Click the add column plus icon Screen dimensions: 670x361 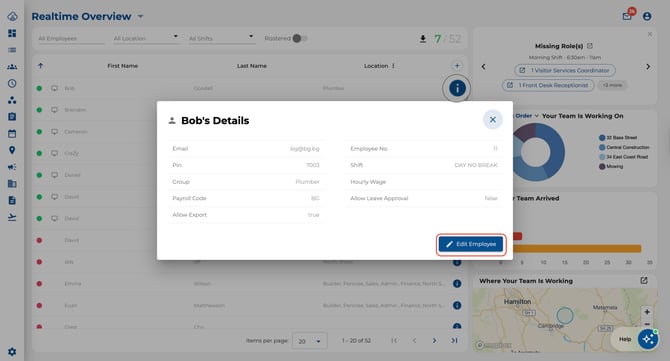tap(457, 66)
